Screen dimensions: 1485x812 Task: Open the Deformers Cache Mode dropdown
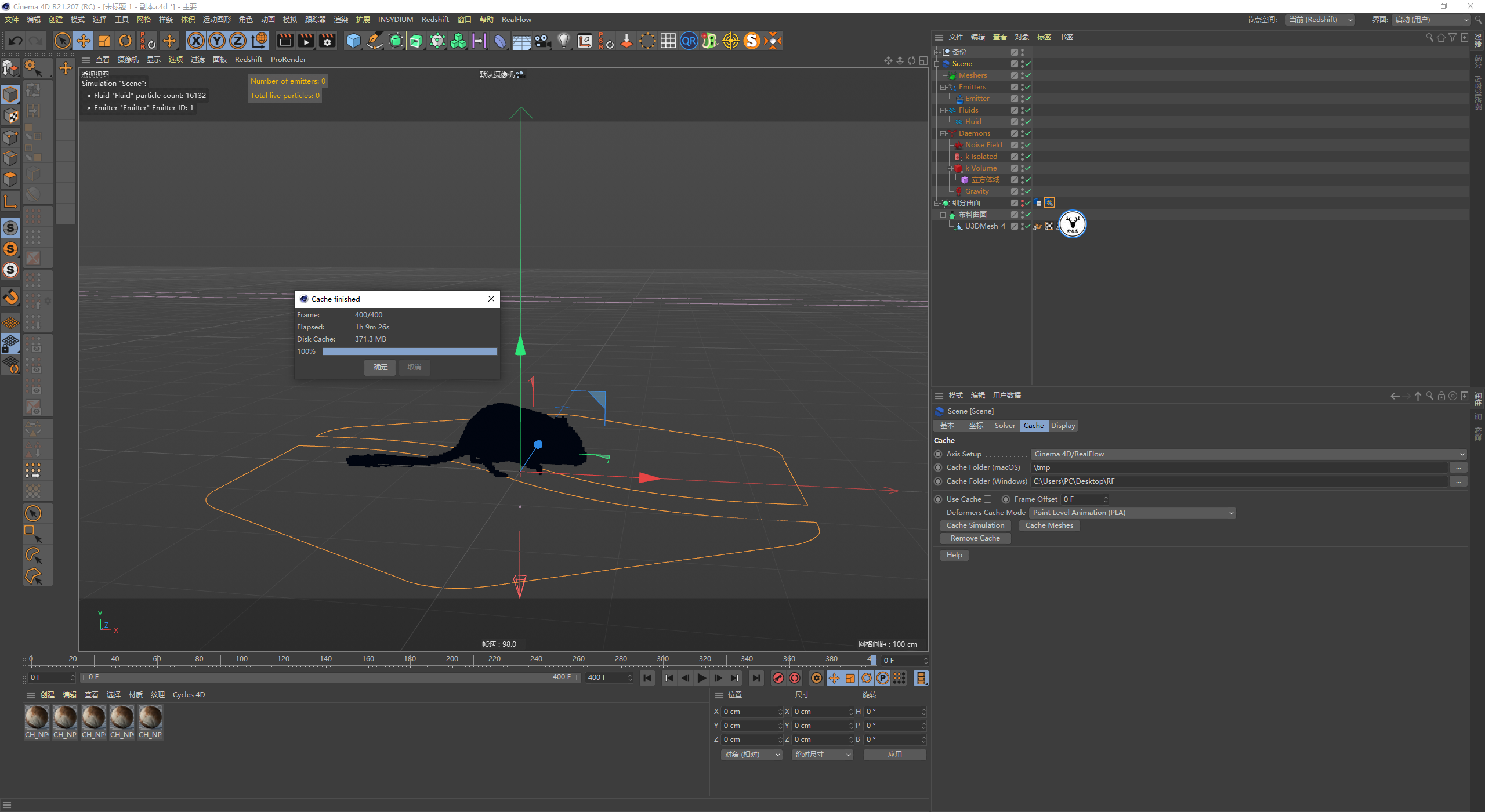coord(1132,513)
